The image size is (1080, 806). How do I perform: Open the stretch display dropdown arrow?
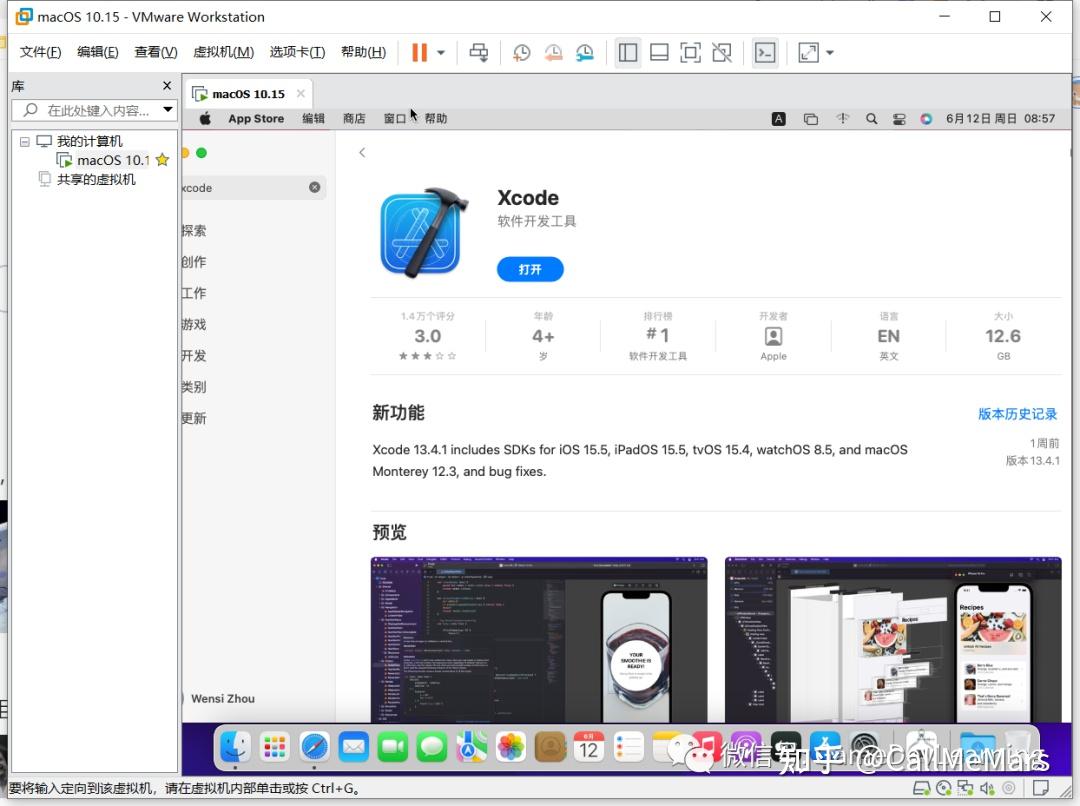click(830, 52)
